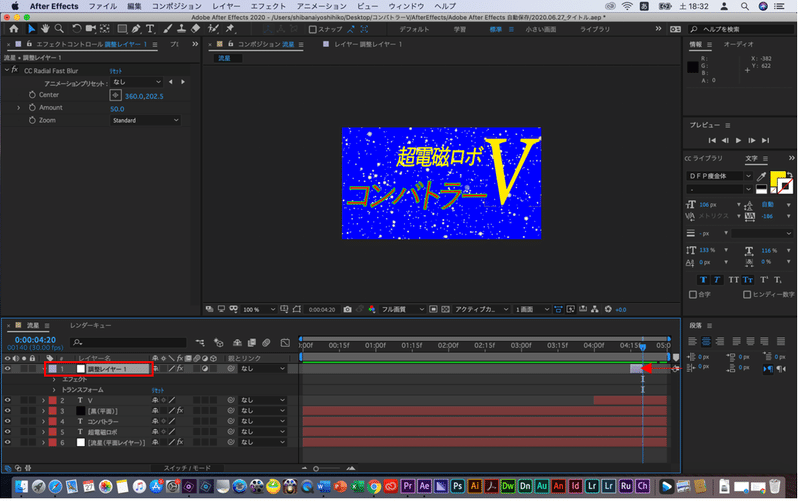This screenshot has height=501, width=800.
Task: Hide layer 5 超電磁ロボ eye icon
Action: coord(7,432)
